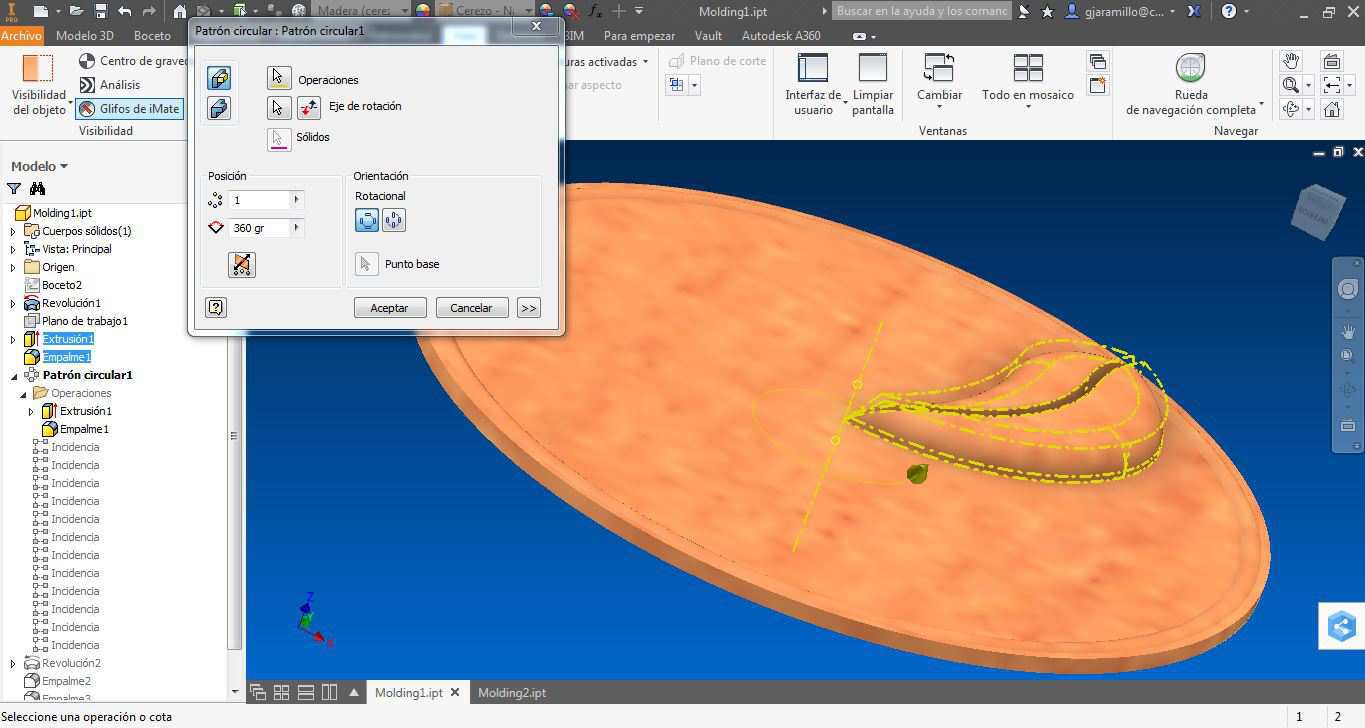
Task: Flip the rotation axis direction
Action: click(x=309, y=107)
